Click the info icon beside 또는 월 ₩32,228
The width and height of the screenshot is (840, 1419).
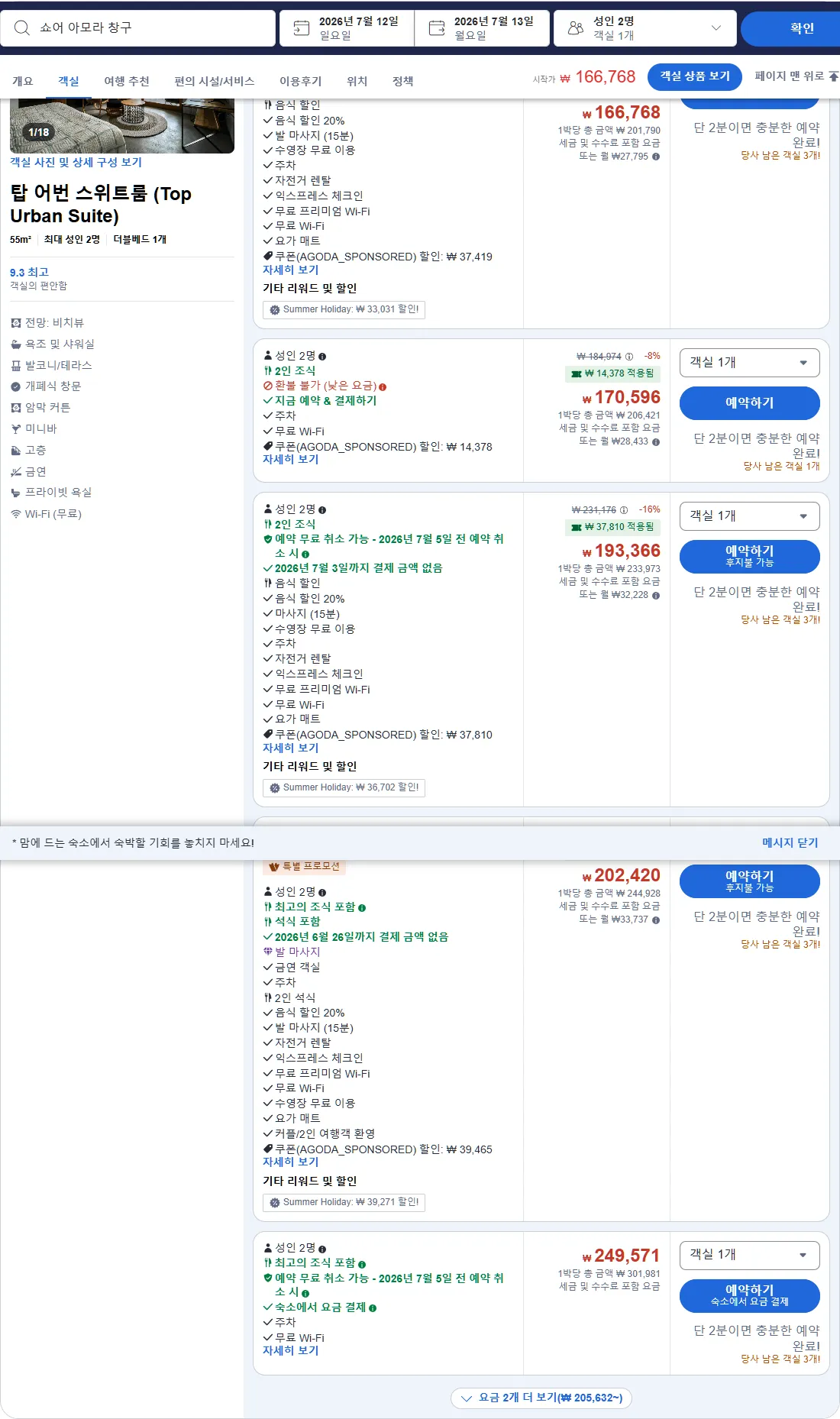[x=656, y=595]
